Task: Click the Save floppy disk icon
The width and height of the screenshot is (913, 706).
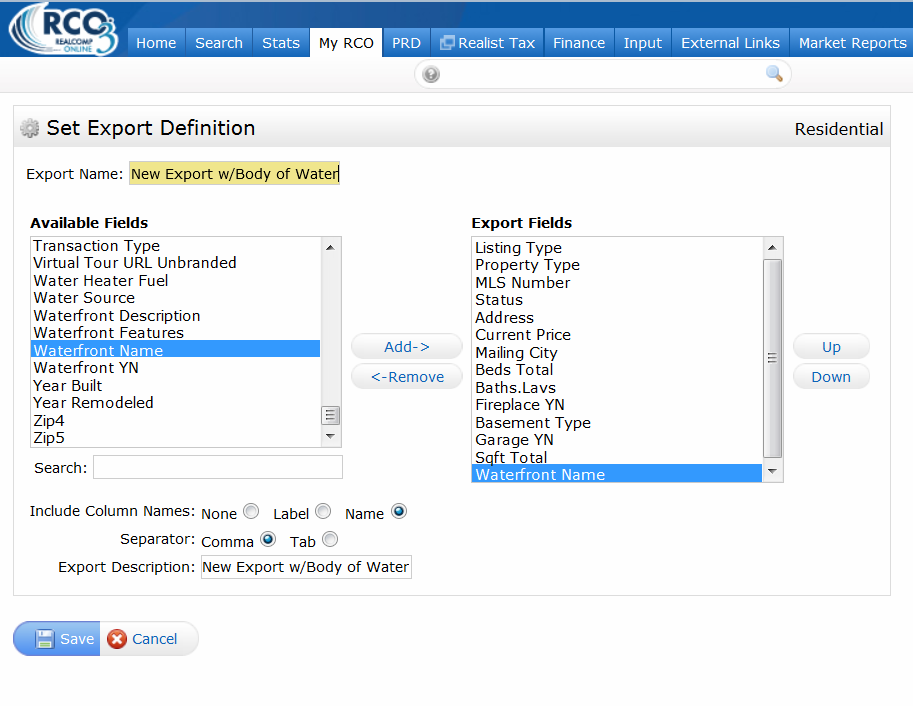Action: 45,639
